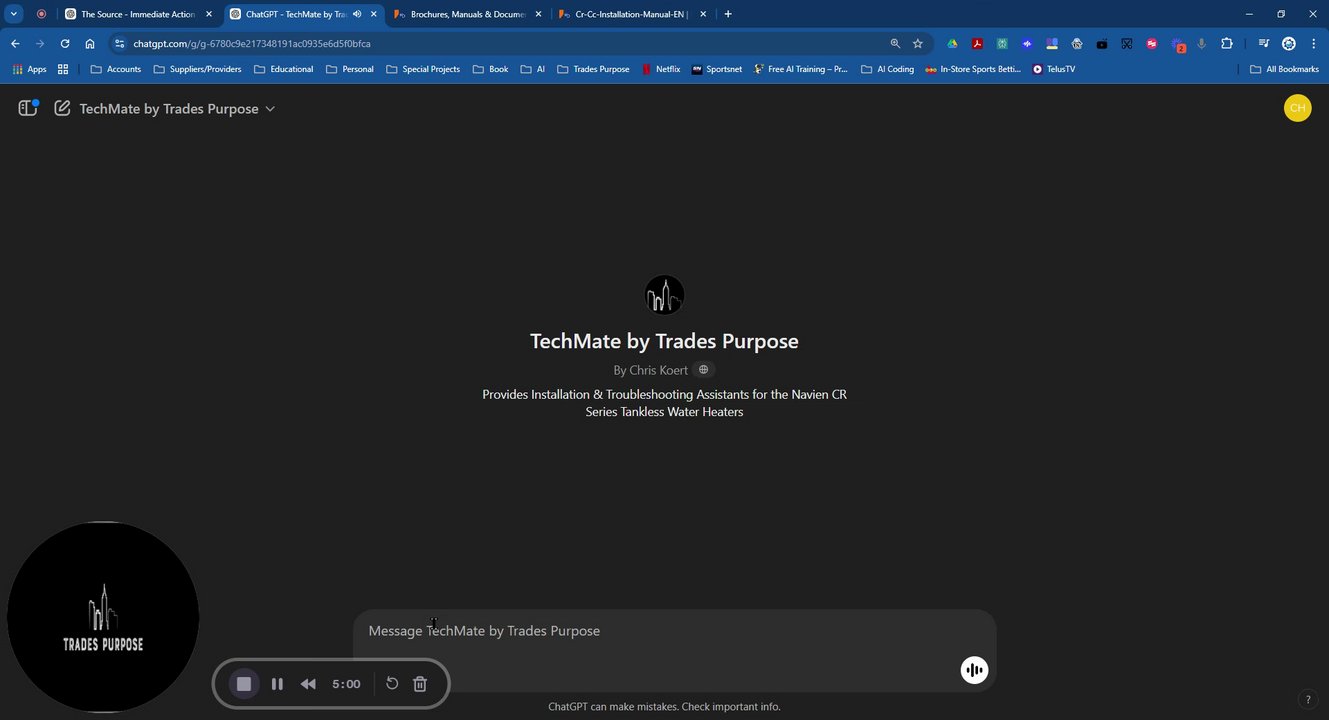Viewport: 1329px width, 720px height.
Task: Open the Chrome profile icon
Action: (x=1289, y=44)
